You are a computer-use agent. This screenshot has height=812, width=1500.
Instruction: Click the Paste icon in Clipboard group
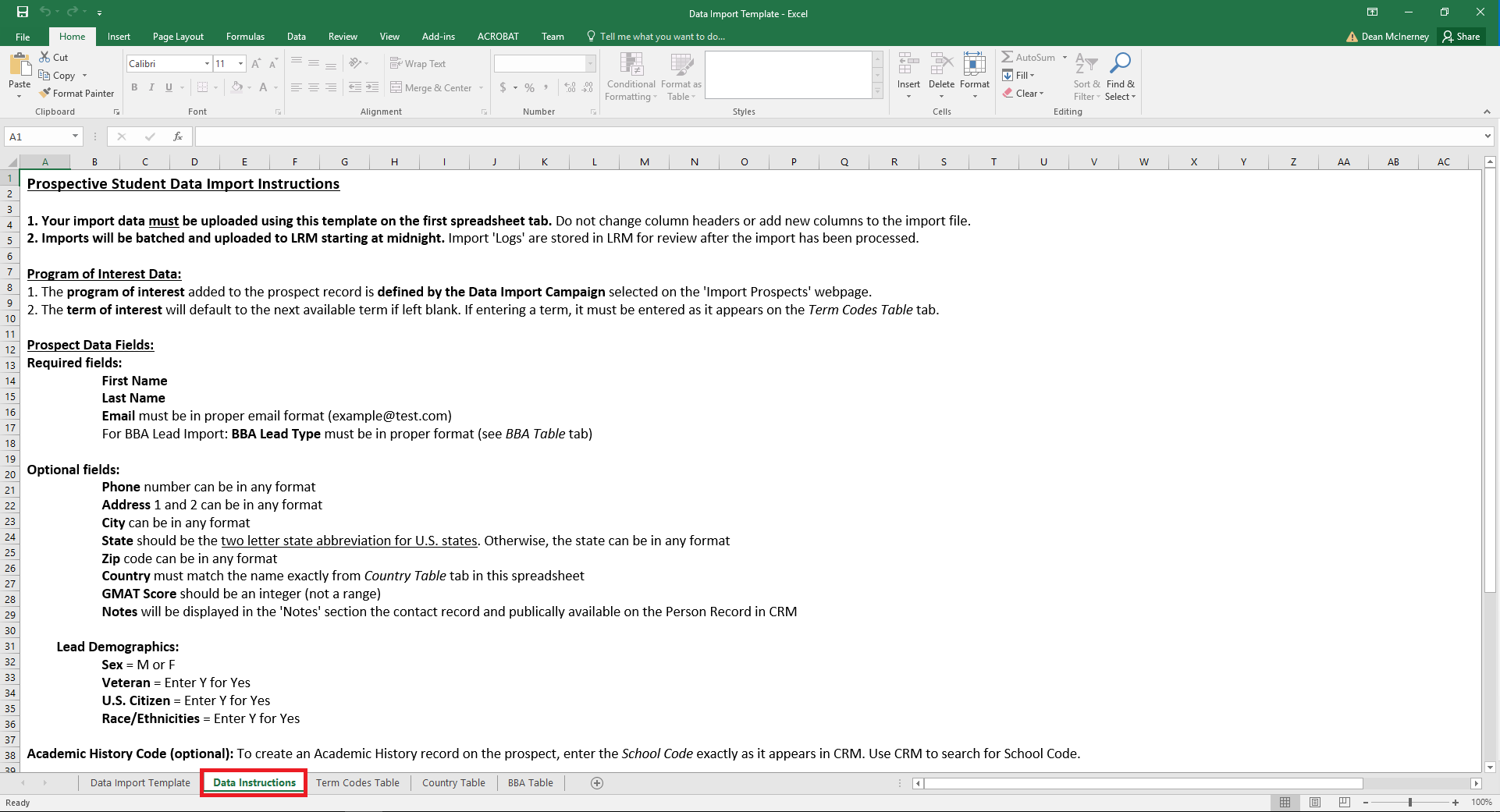pyautogui.click(x=20, y=66)
